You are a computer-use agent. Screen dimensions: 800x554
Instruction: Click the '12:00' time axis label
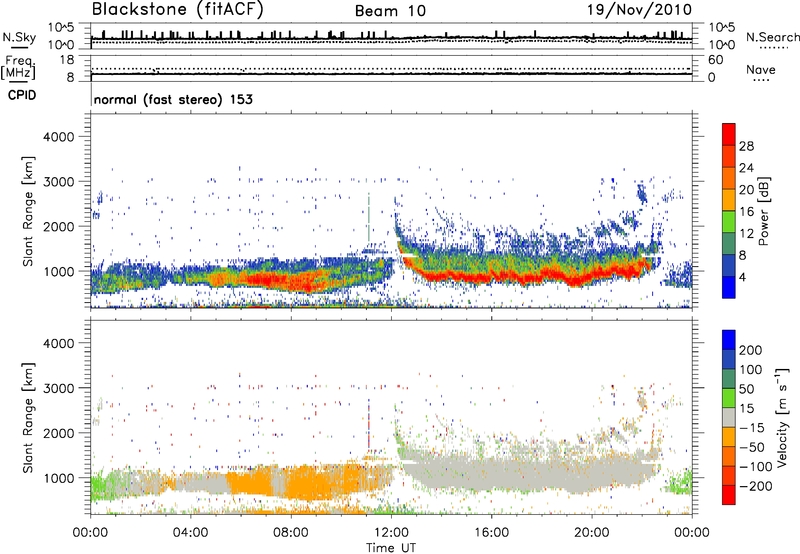(391, 533)
